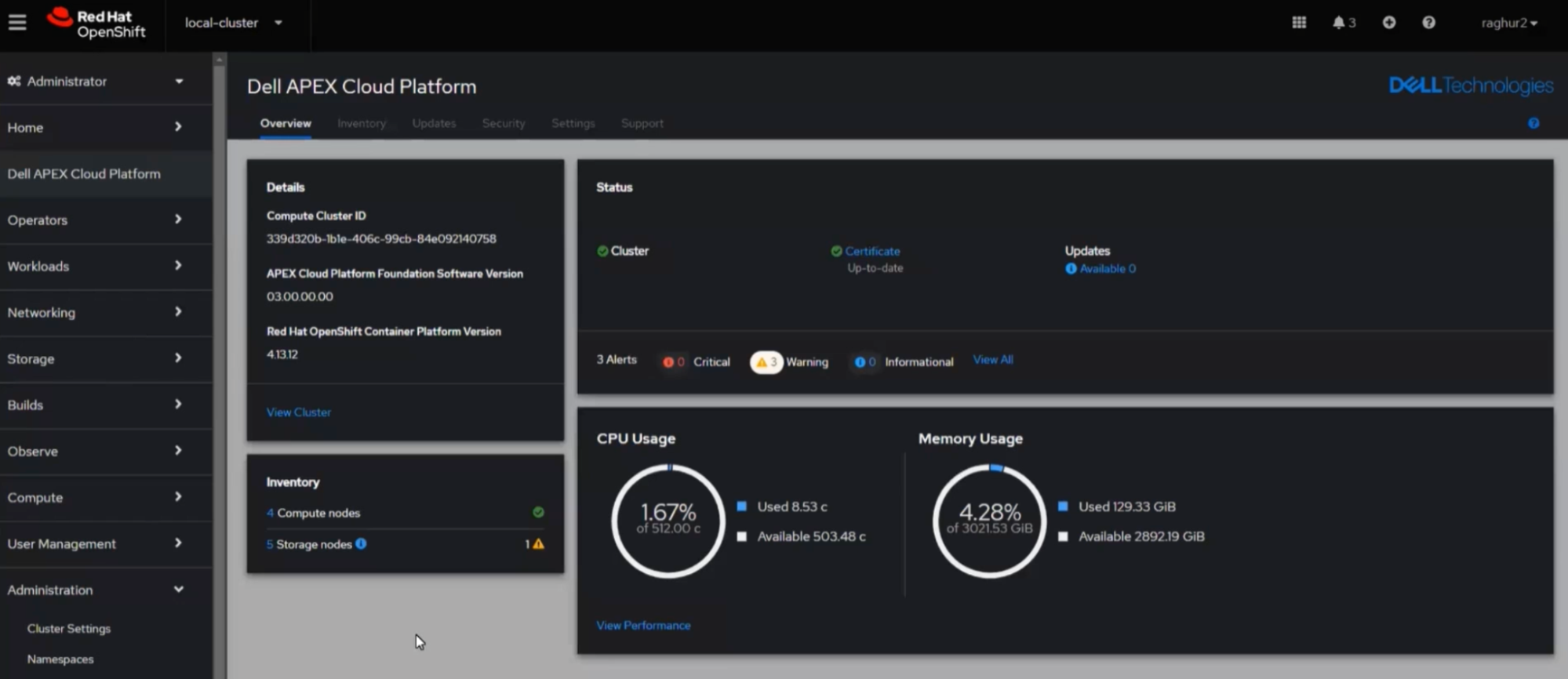
Task: Expand the Workloads navigation section
Action: click(x=96, y=266)
